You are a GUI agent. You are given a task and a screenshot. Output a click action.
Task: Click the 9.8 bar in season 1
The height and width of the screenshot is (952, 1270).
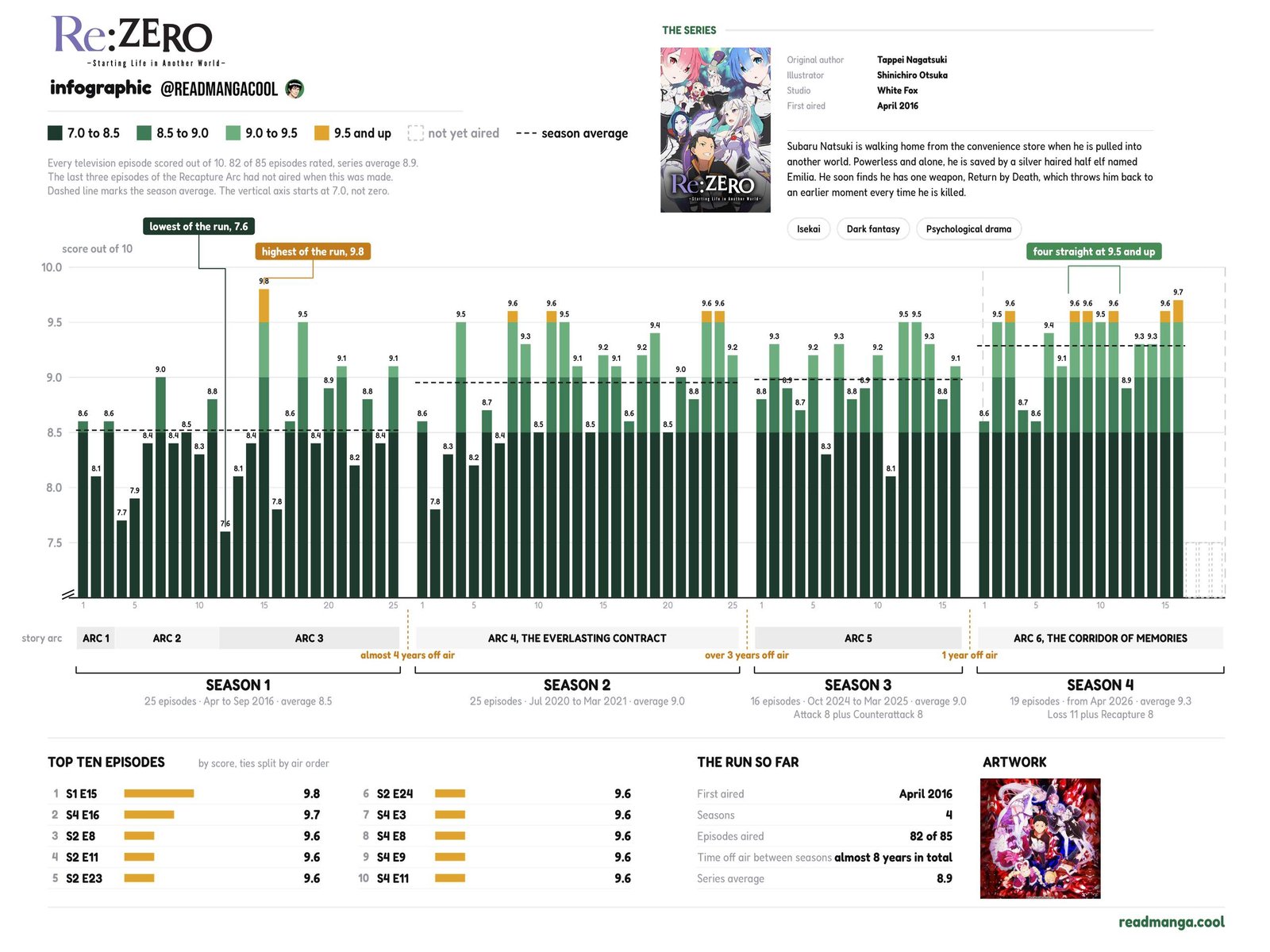(264, 443)
